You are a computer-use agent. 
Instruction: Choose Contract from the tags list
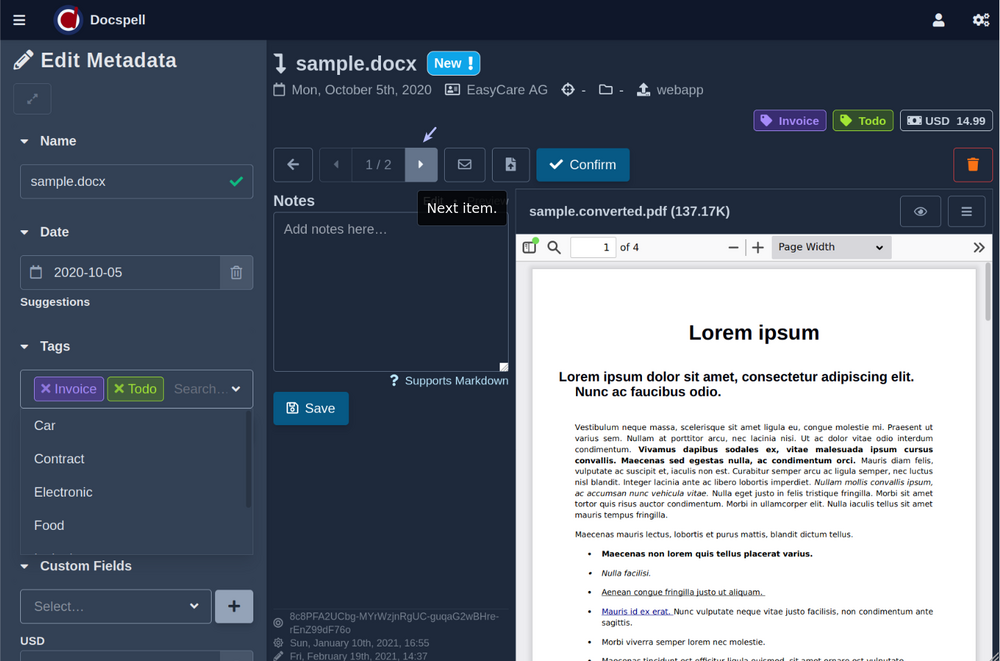(x=59, y=459)
